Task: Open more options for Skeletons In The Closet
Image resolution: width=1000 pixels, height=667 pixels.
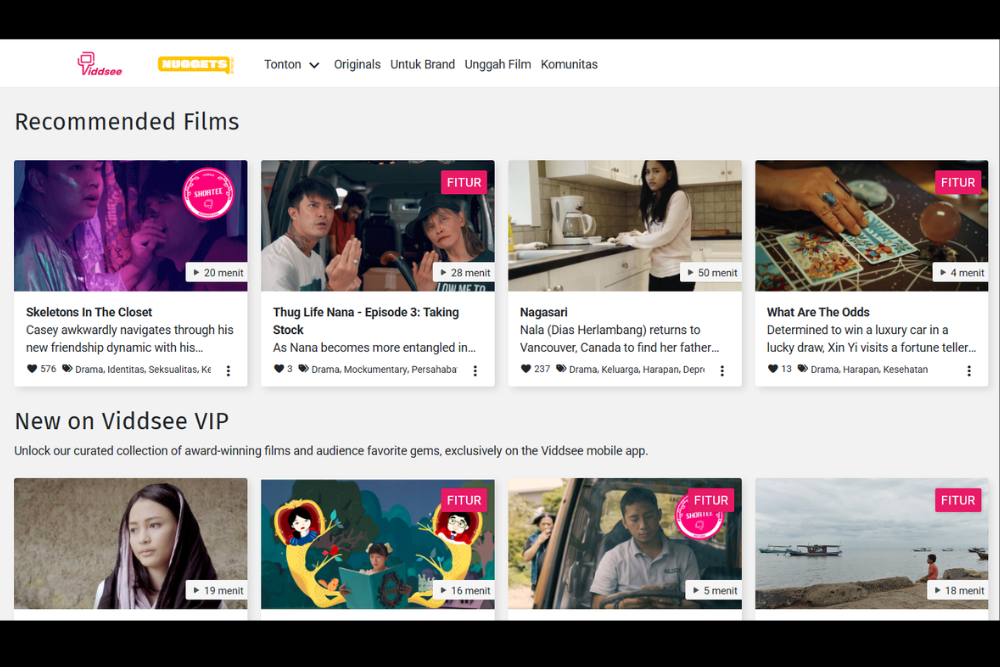Action: [228, 370]
